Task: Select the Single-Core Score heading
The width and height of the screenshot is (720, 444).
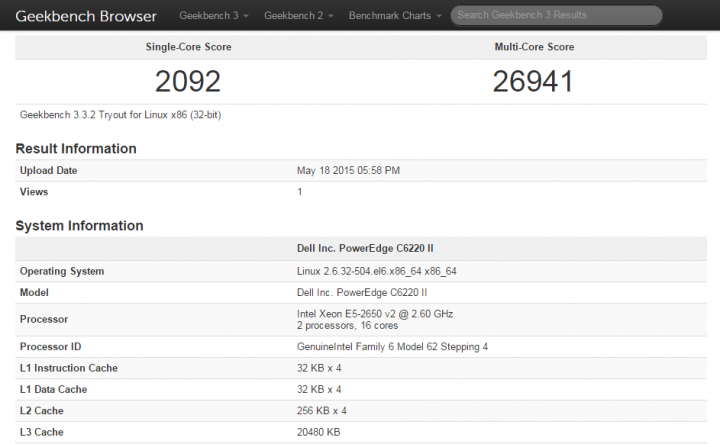Action: point(188,47)
